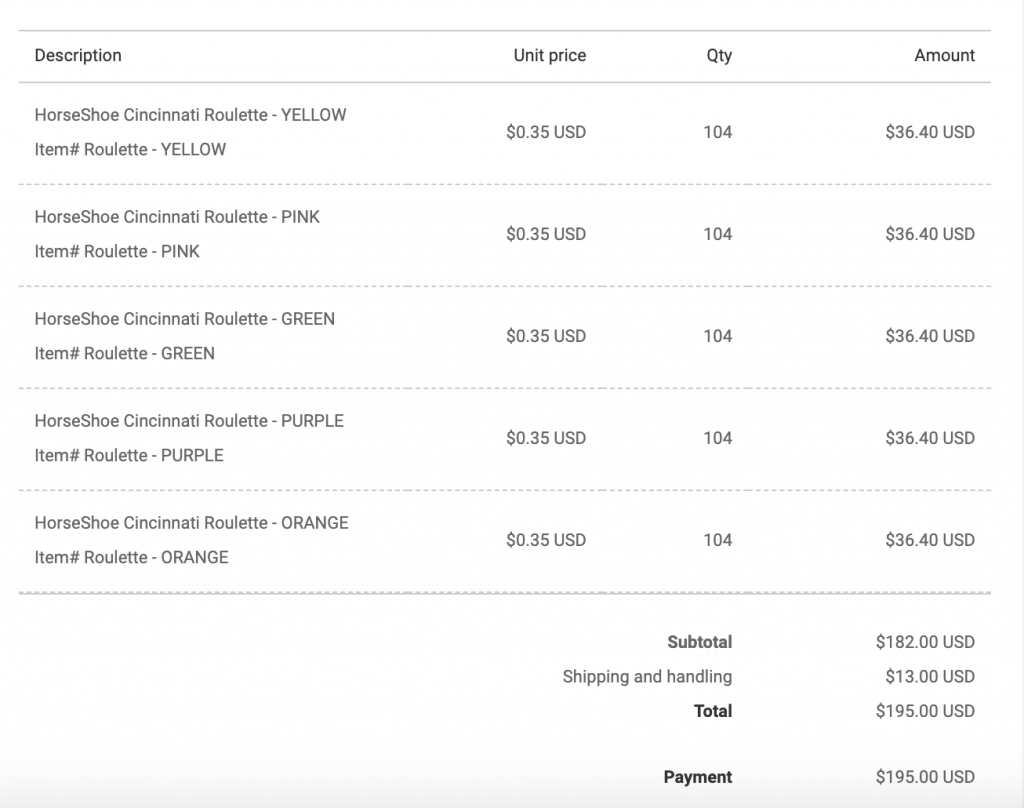Click Item# Roulette - PURPLE line

129,455
